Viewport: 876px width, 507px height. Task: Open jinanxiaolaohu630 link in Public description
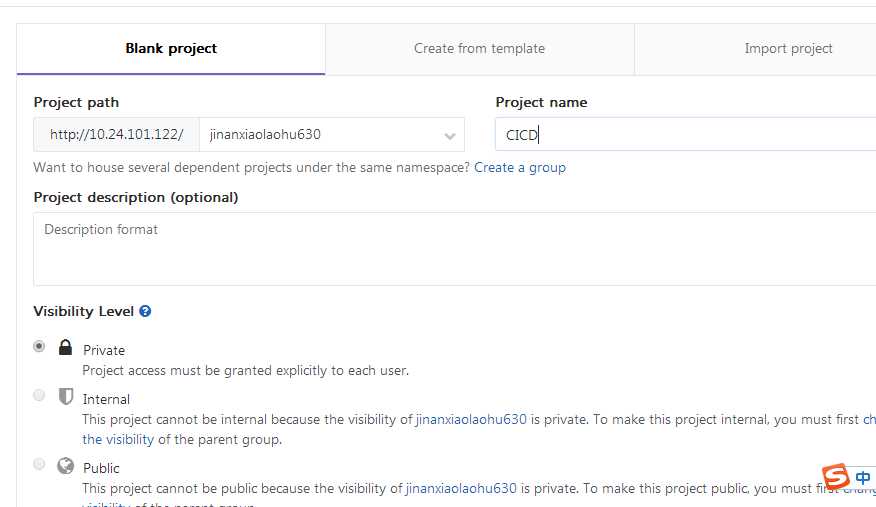coord(461,489)
